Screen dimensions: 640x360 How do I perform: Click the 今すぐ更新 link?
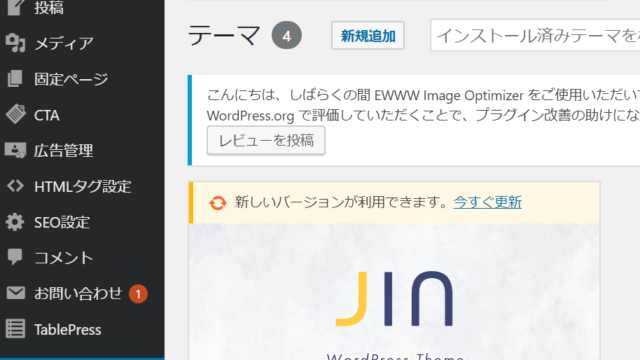pyautogui.click(x=487, y=202)
